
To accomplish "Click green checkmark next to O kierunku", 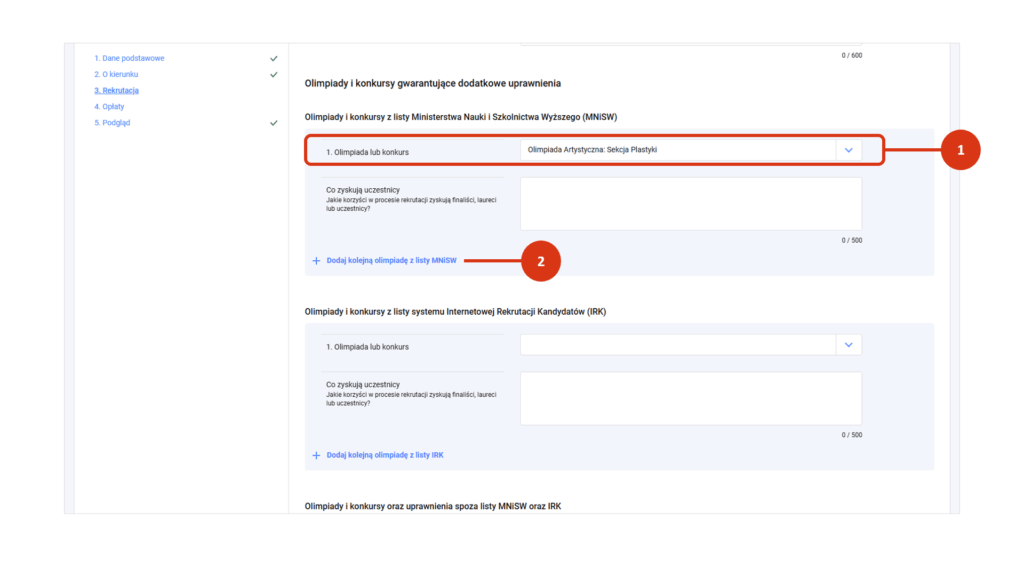I will coord(274,75).
